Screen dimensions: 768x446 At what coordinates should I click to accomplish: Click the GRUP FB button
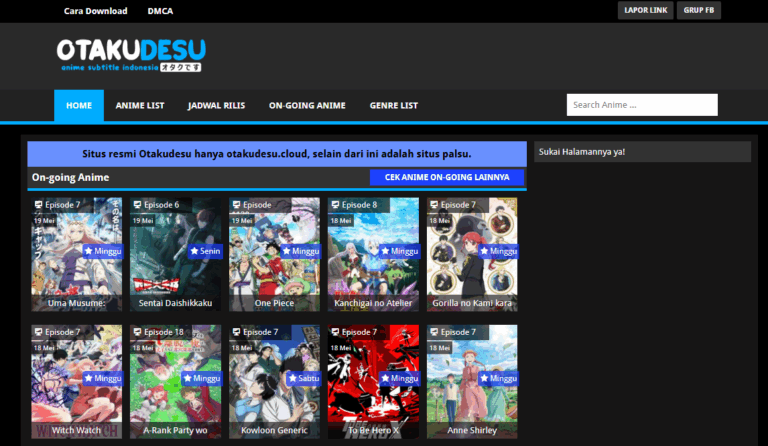(698, 10)
